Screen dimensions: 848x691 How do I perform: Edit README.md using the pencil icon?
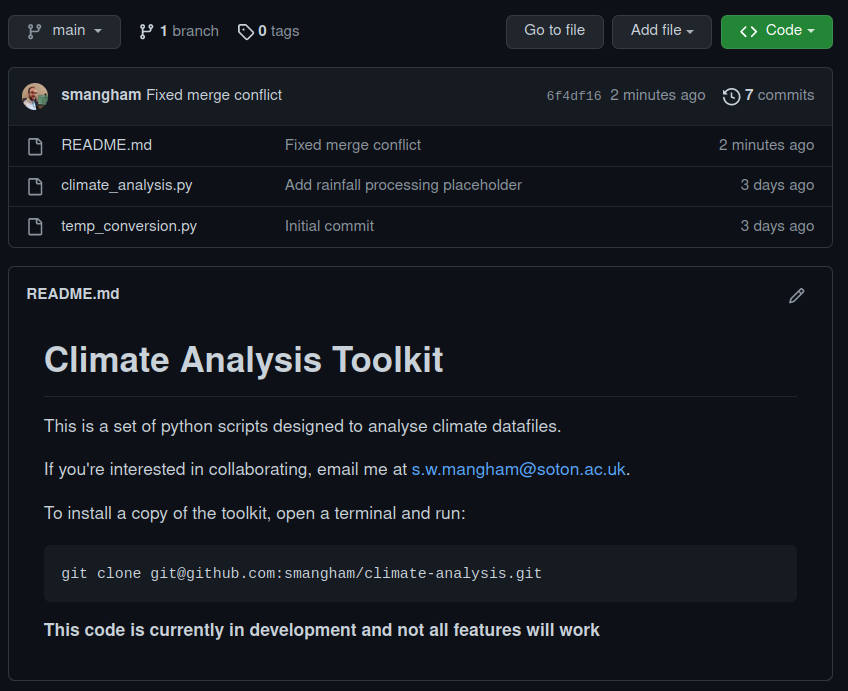point(796,295)
